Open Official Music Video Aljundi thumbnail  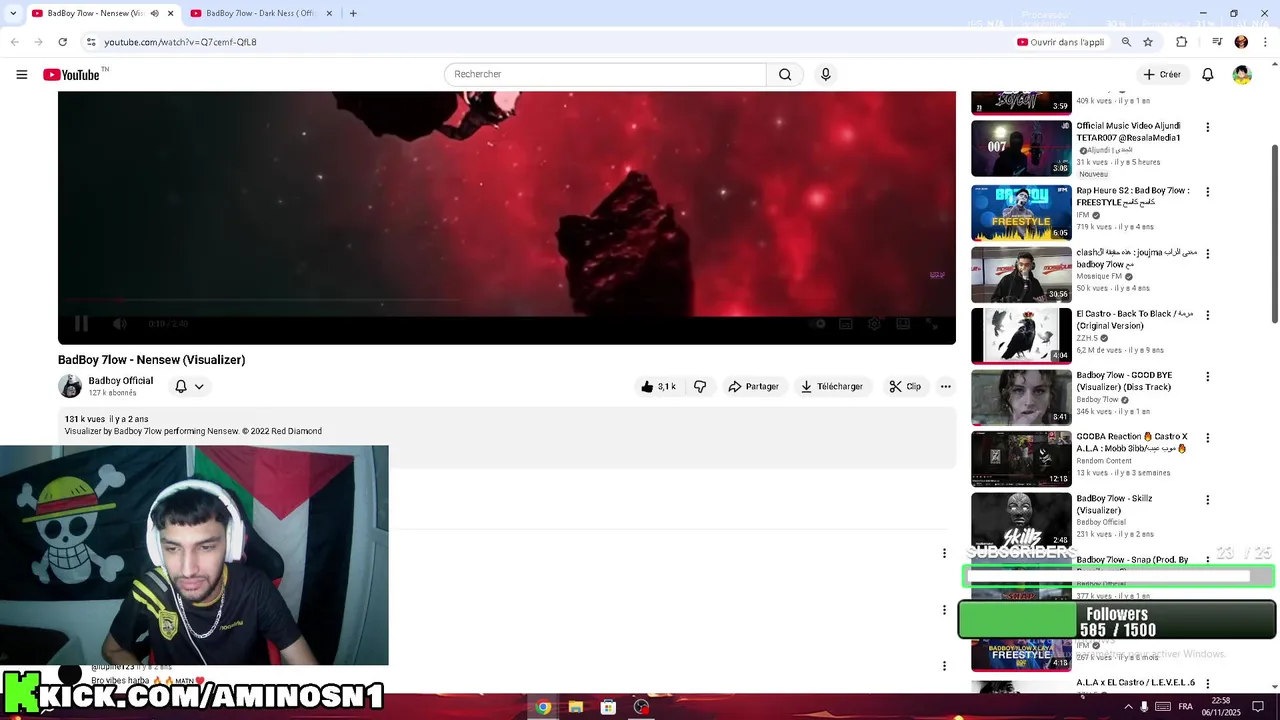coord(1021,148)
